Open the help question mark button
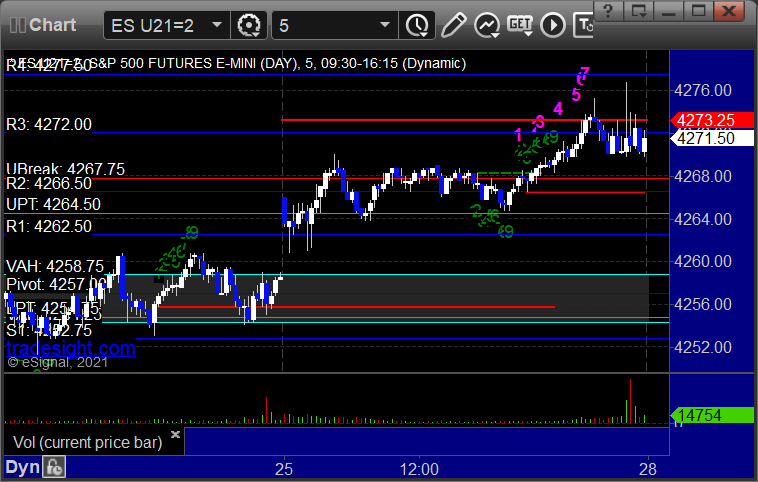Screen dimensions: 758x482 coord(608,11)
